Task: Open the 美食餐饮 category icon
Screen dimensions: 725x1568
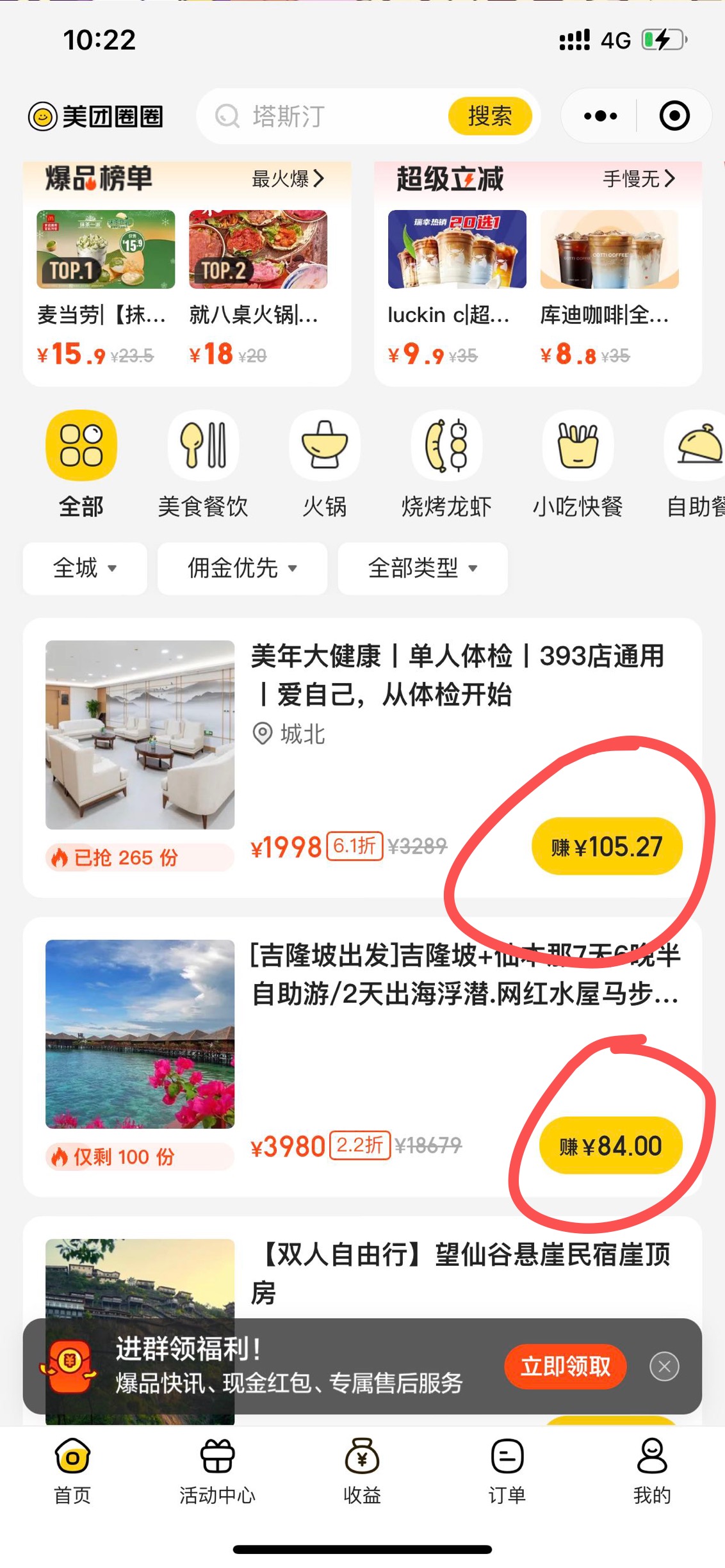Action: click(203, 446)
